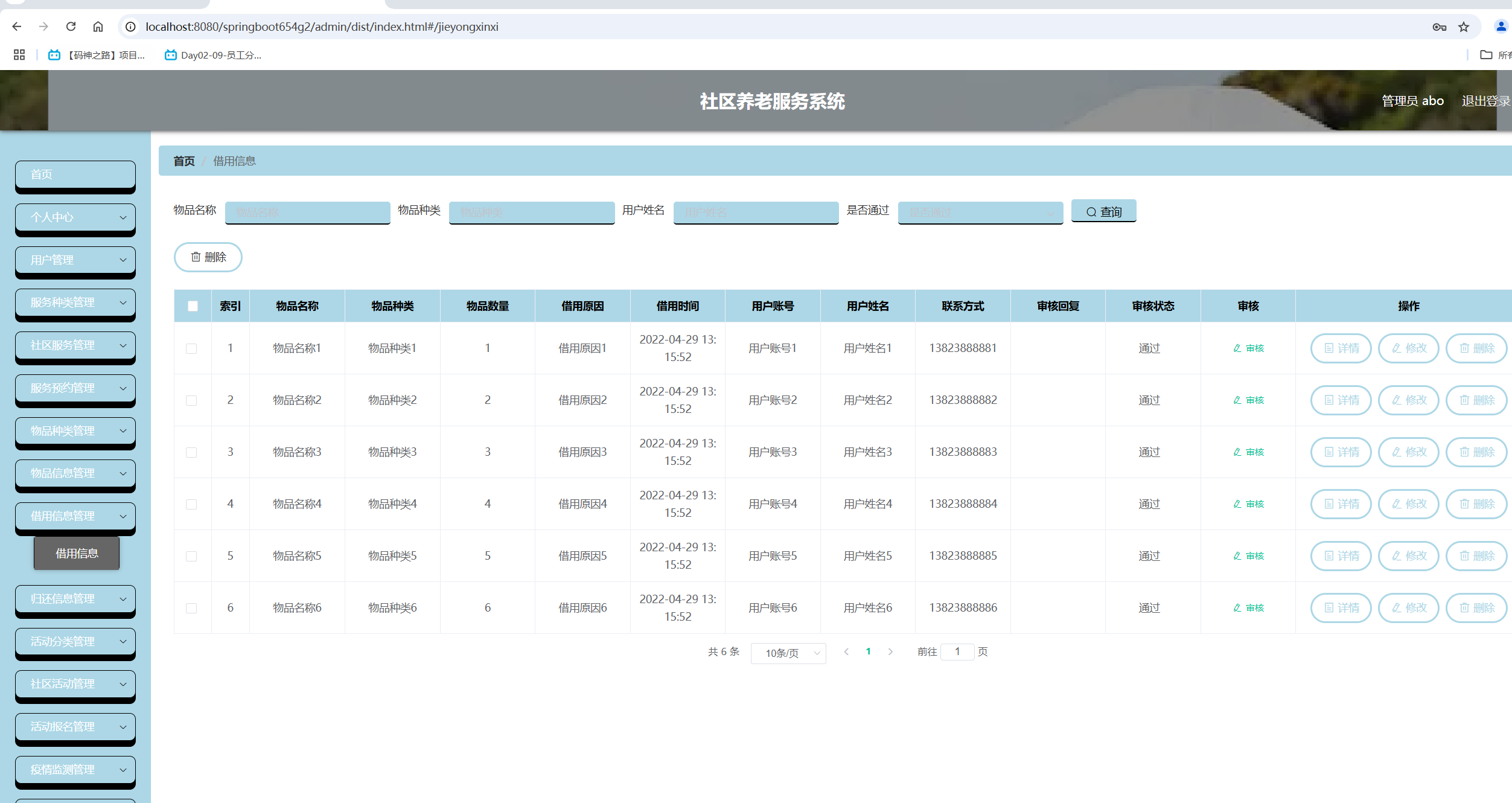The width and height of the screenshot is (1512, 803).
Task: Check the checkbox for row 6
Action: 191,608
